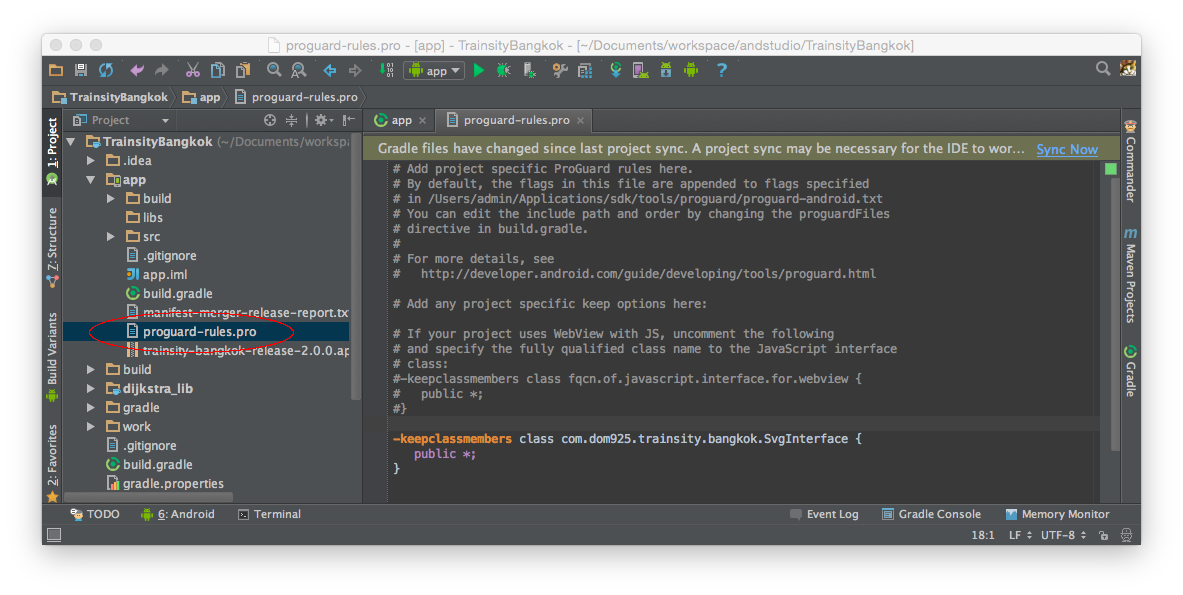The image size is (1183, 595).
Task: Open the Gradle tool window tab
Action: pyautogui.click(x=1130, y=370)
